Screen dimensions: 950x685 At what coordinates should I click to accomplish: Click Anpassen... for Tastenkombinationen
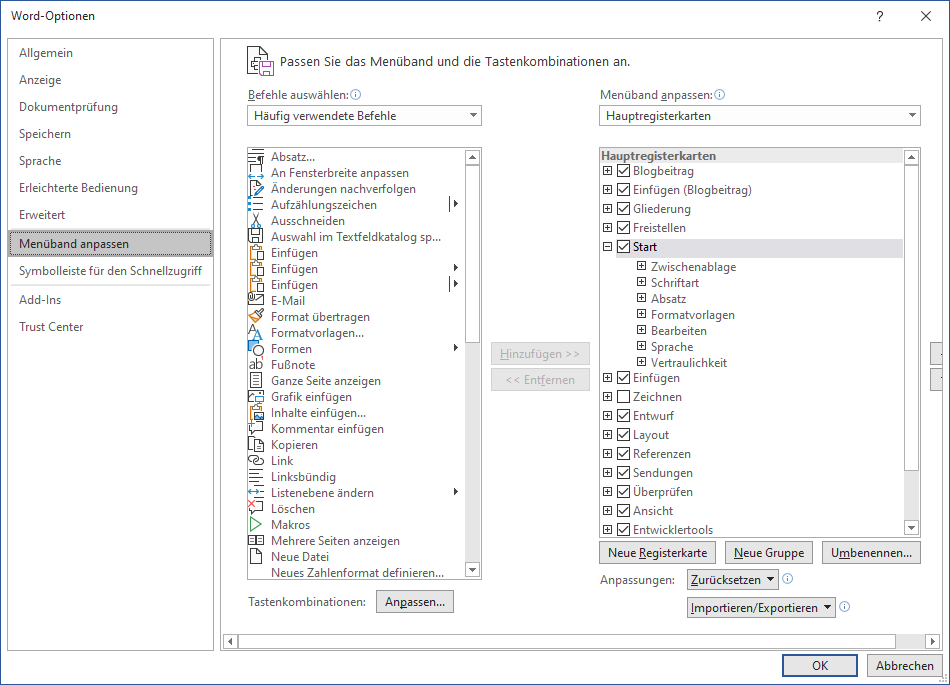pyautogui.click(x=415, y=602)
